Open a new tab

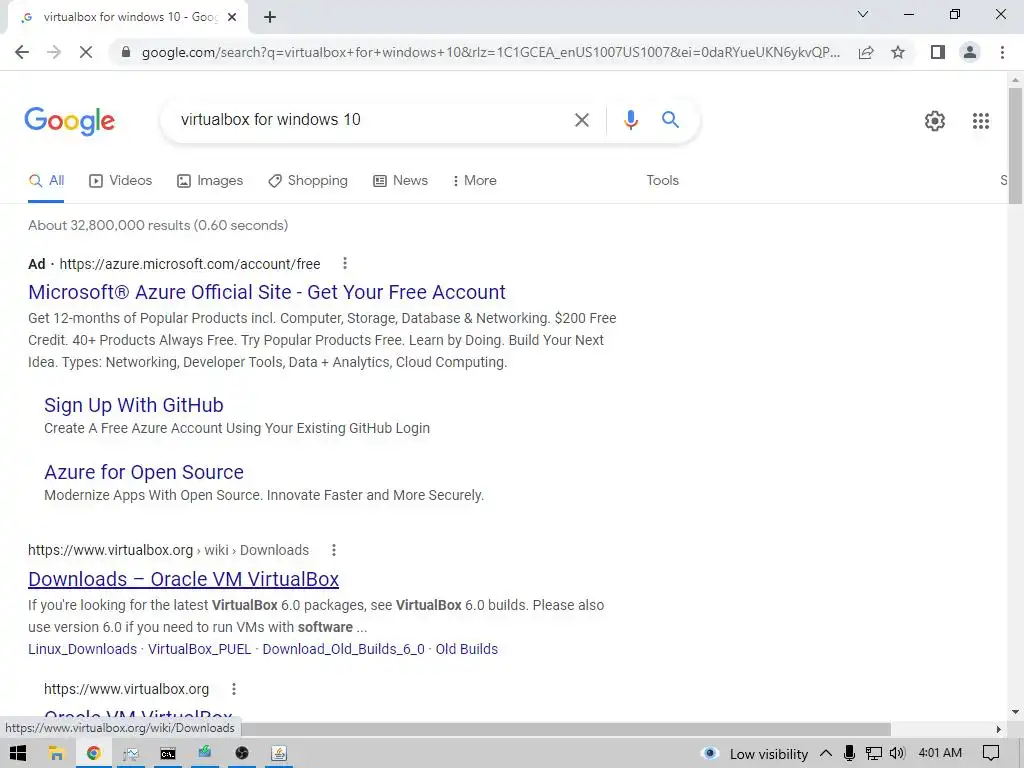270,17
